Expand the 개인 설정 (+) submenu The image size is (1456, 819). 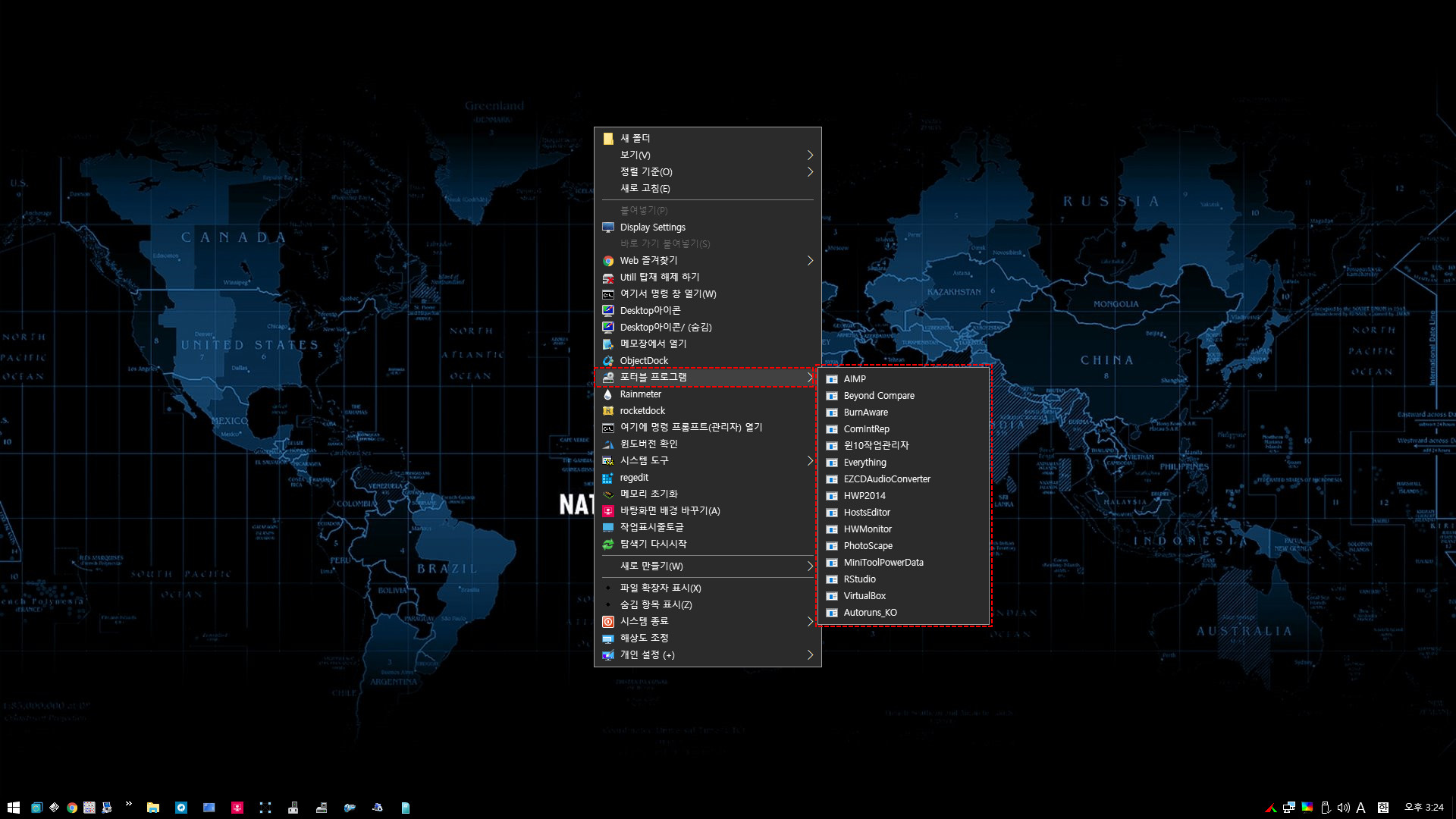(708, 654)
